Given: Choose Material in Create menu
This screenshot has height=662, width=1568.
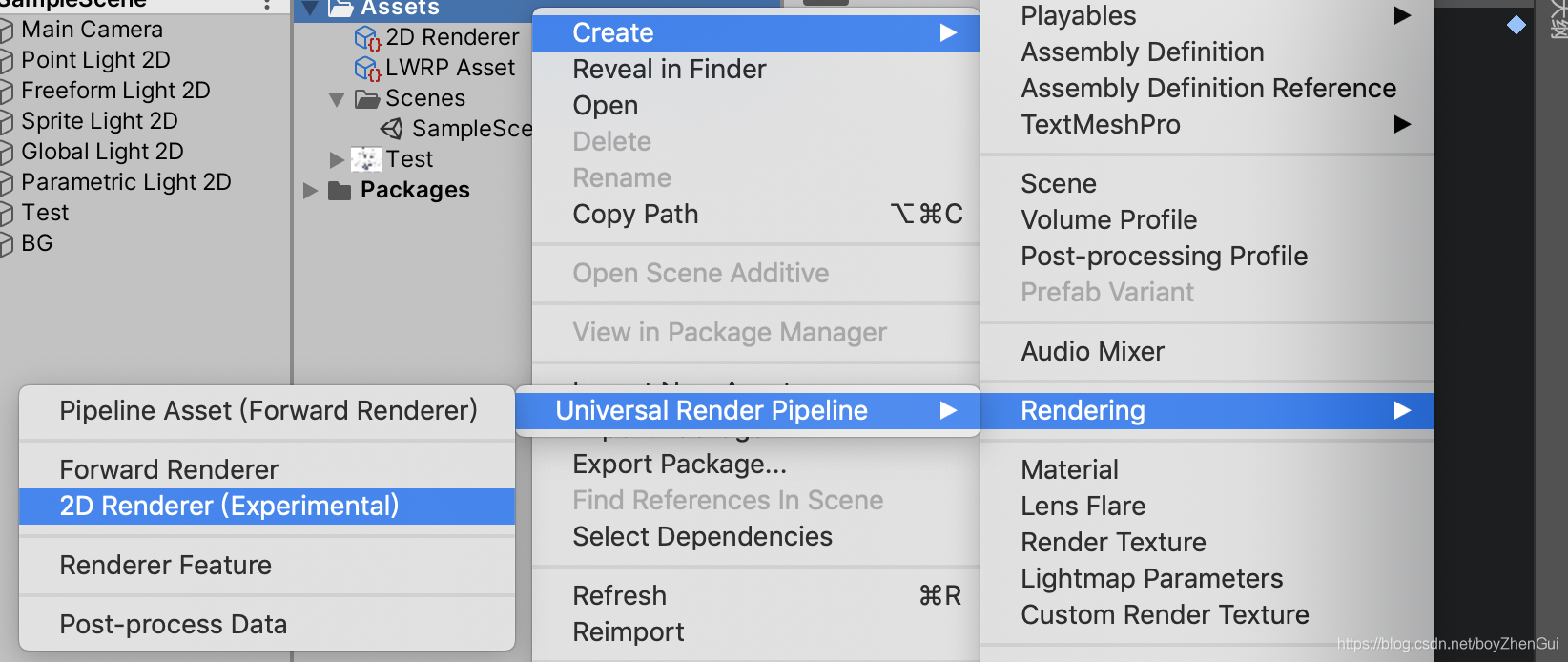Looking at the screenshot, I should pyautogui.click(x=1207, y=469).
